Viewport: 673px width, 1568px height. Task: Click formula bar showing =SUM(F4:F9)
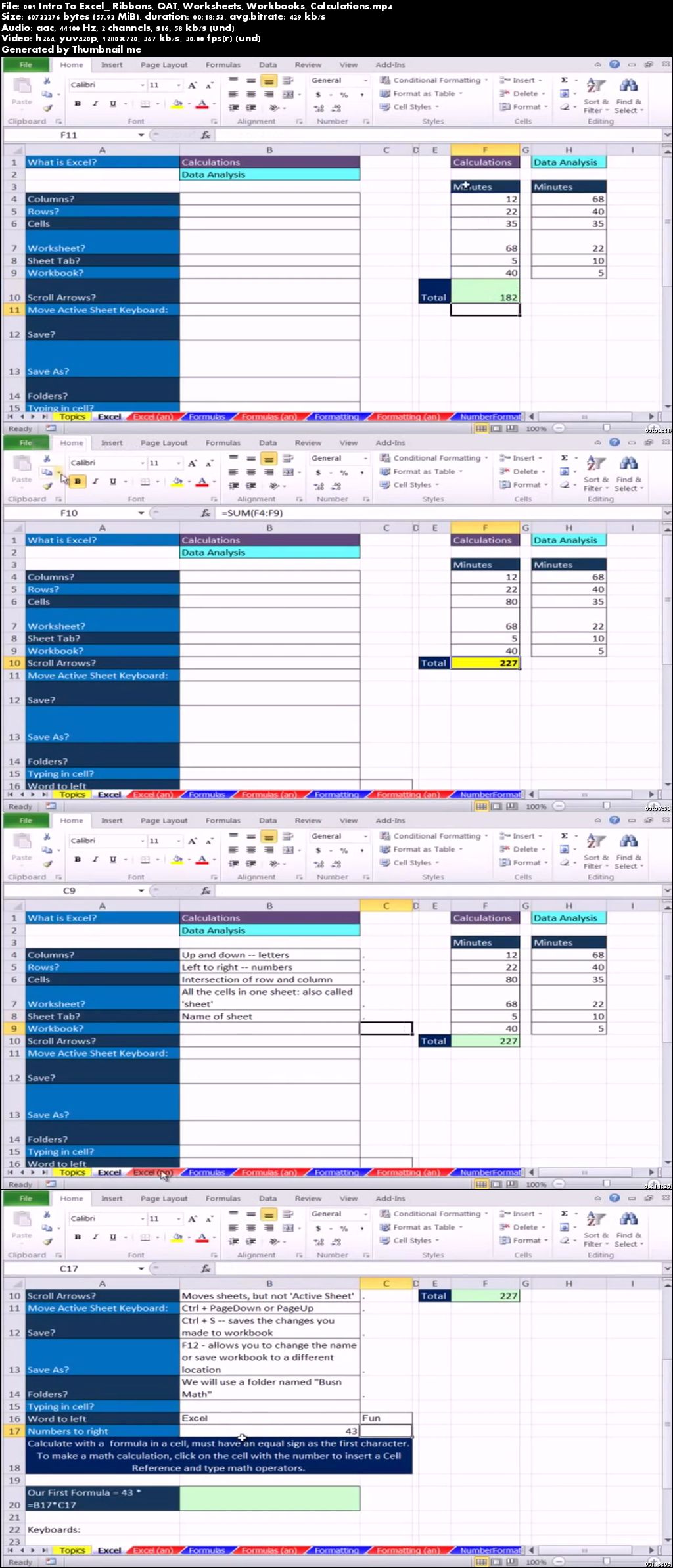440,513
